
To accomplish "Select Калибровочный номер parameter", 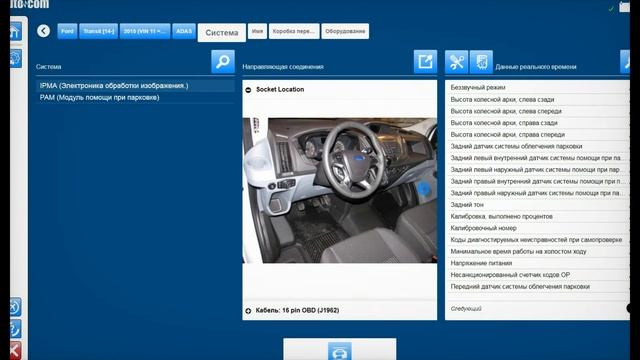I will point(537,228).
